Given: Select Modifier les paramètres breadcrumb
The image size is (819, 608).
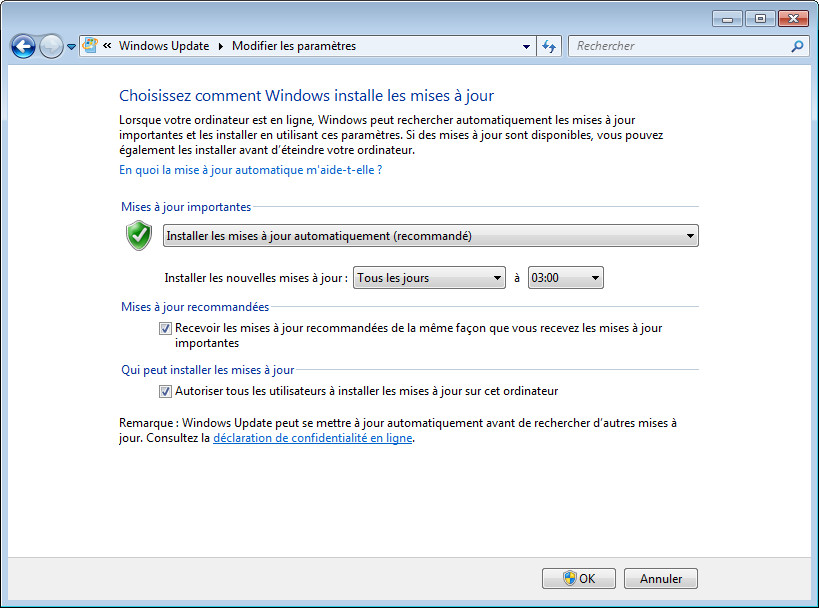Looking at the screenshot, I should [294, 46].
